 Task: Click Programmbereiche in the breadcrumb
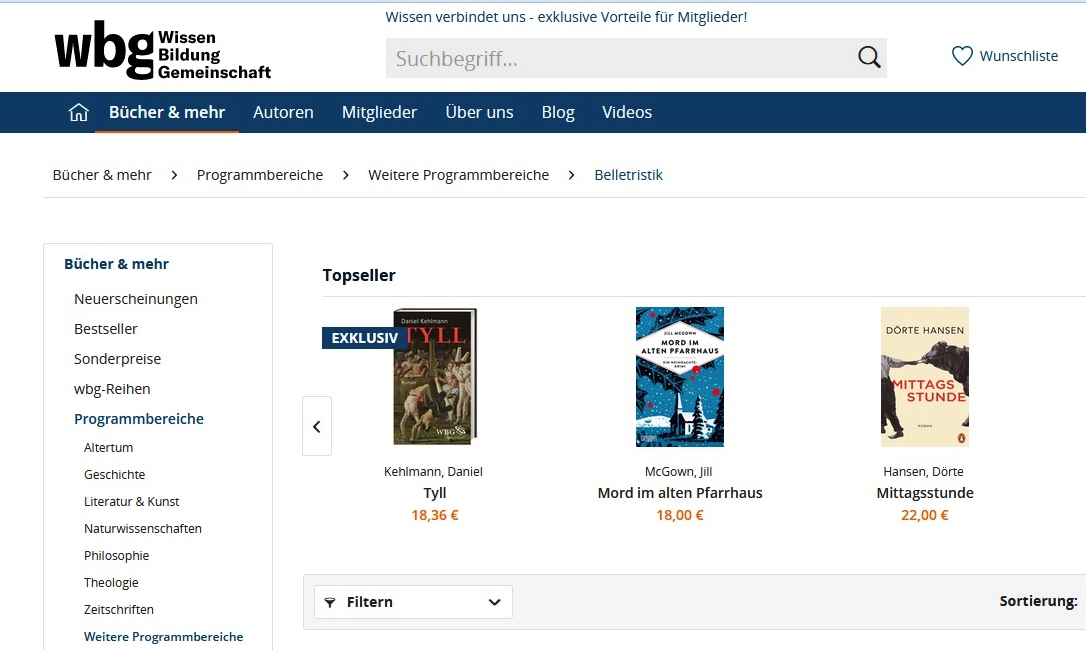[x=260, y=175]
